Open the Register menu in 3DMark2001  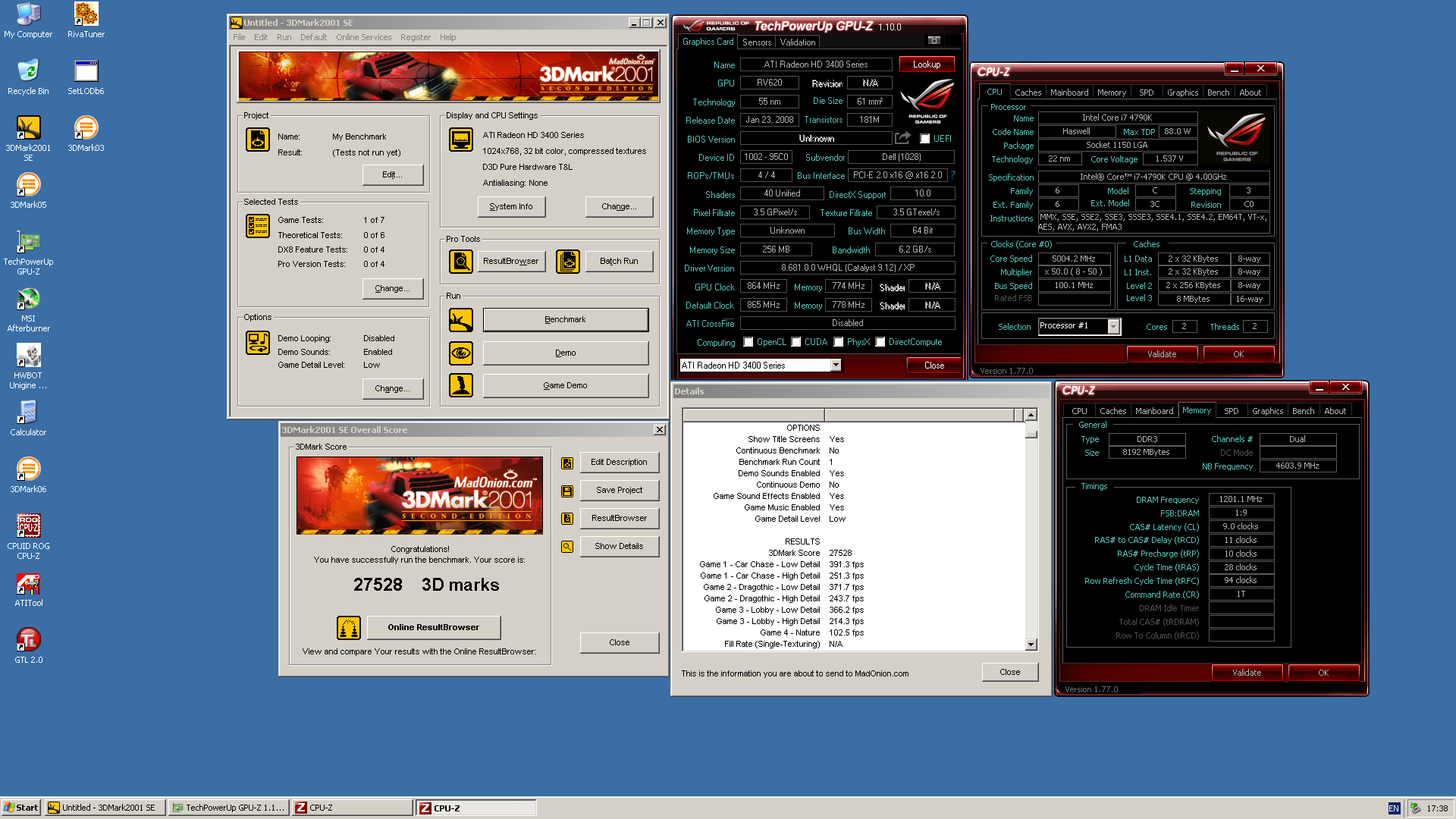click(415, 37)
